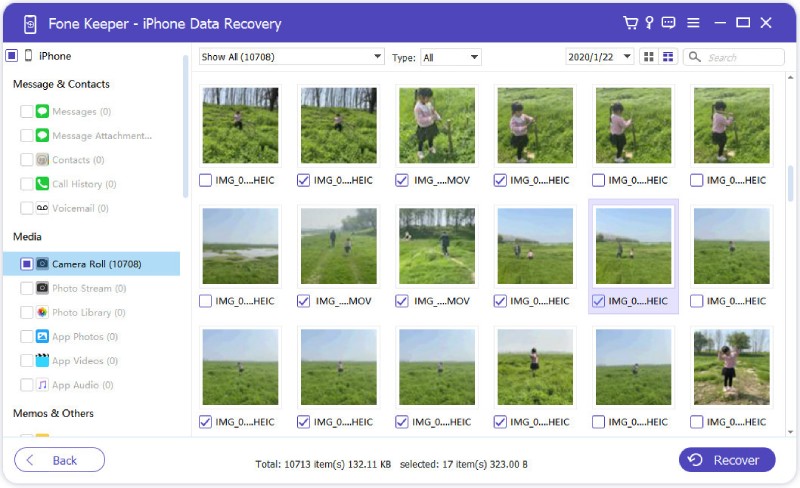This screenshot has height=488, width=800.
Task: Check the Voicemail (0) checkbox
Action: click(x=27, y=208)
